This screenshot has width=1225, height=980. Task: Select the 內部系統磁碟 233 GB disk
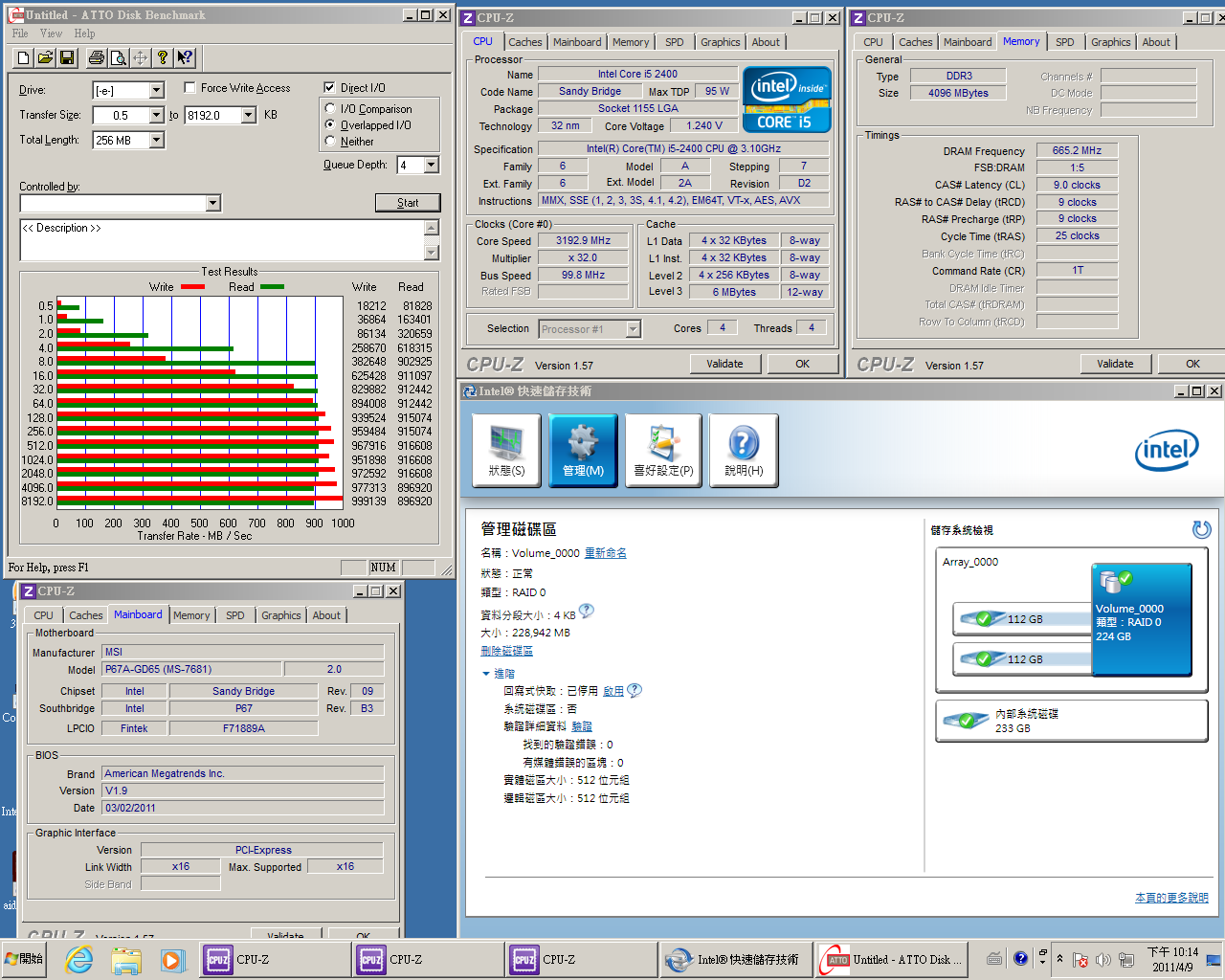pos(1072,721)
